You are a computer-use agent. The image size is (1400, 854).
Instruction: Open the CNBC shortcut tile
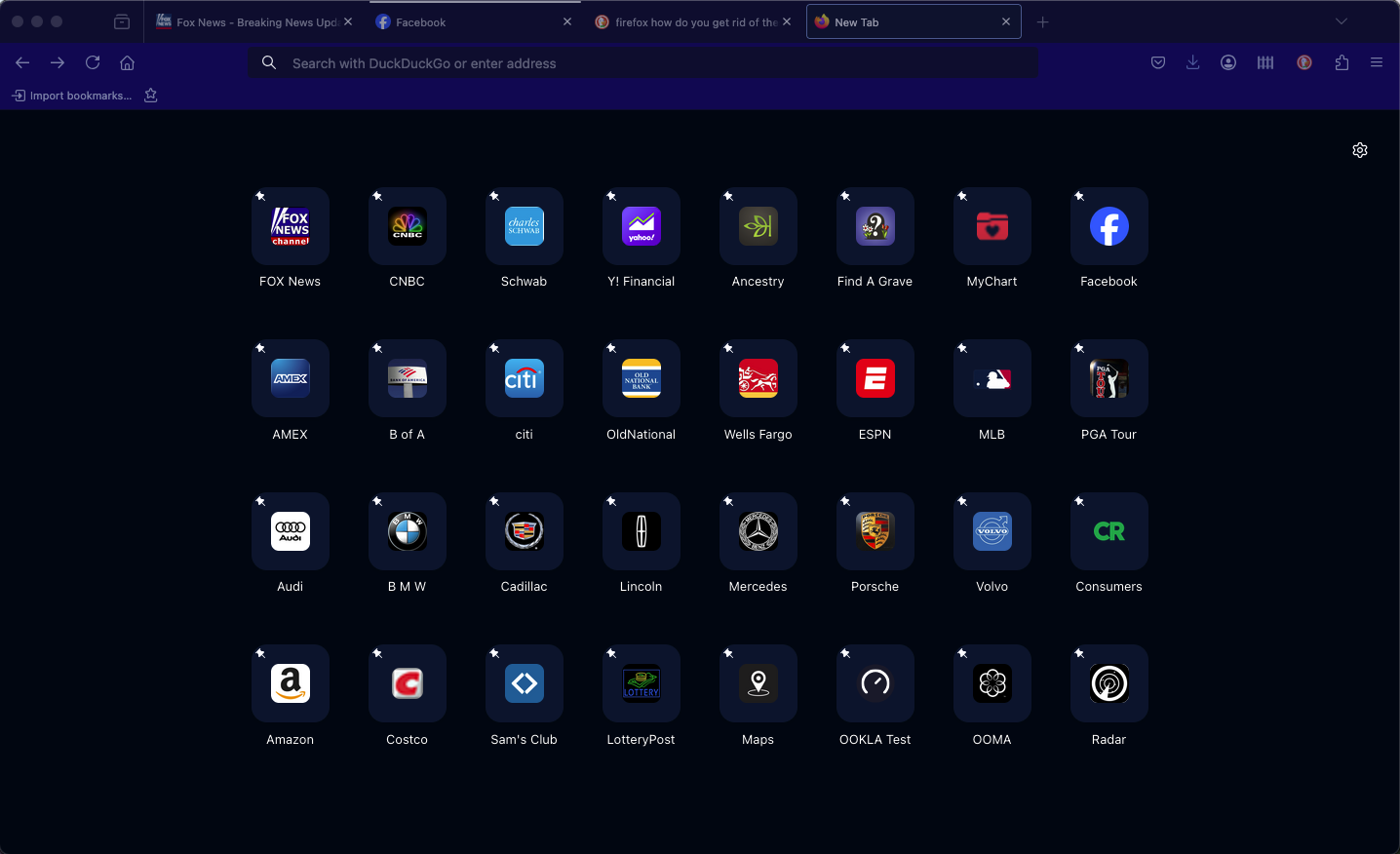408,226
